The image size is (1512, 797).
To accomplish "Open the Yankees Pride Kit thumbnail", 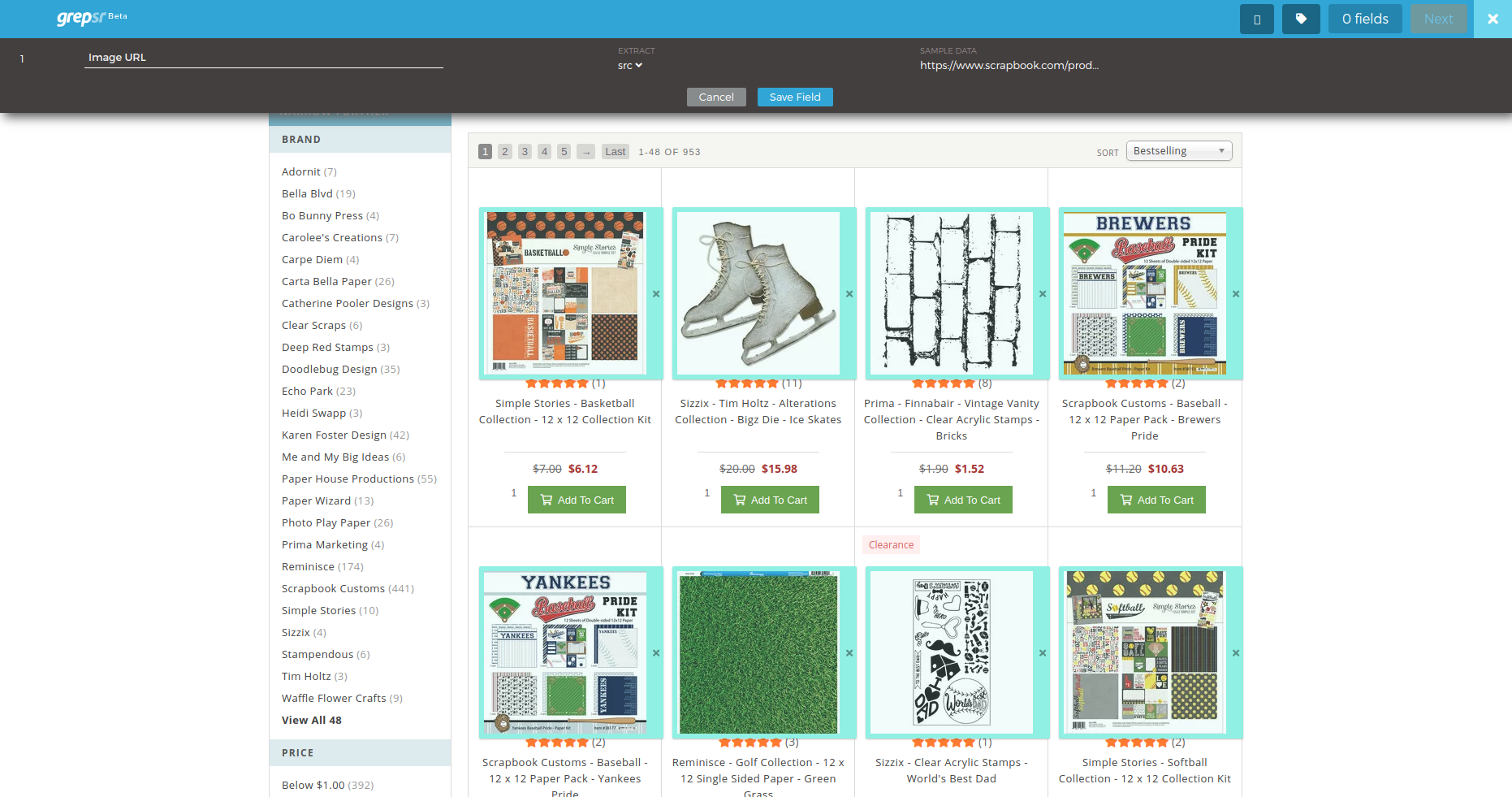I will tap(565, 652).
